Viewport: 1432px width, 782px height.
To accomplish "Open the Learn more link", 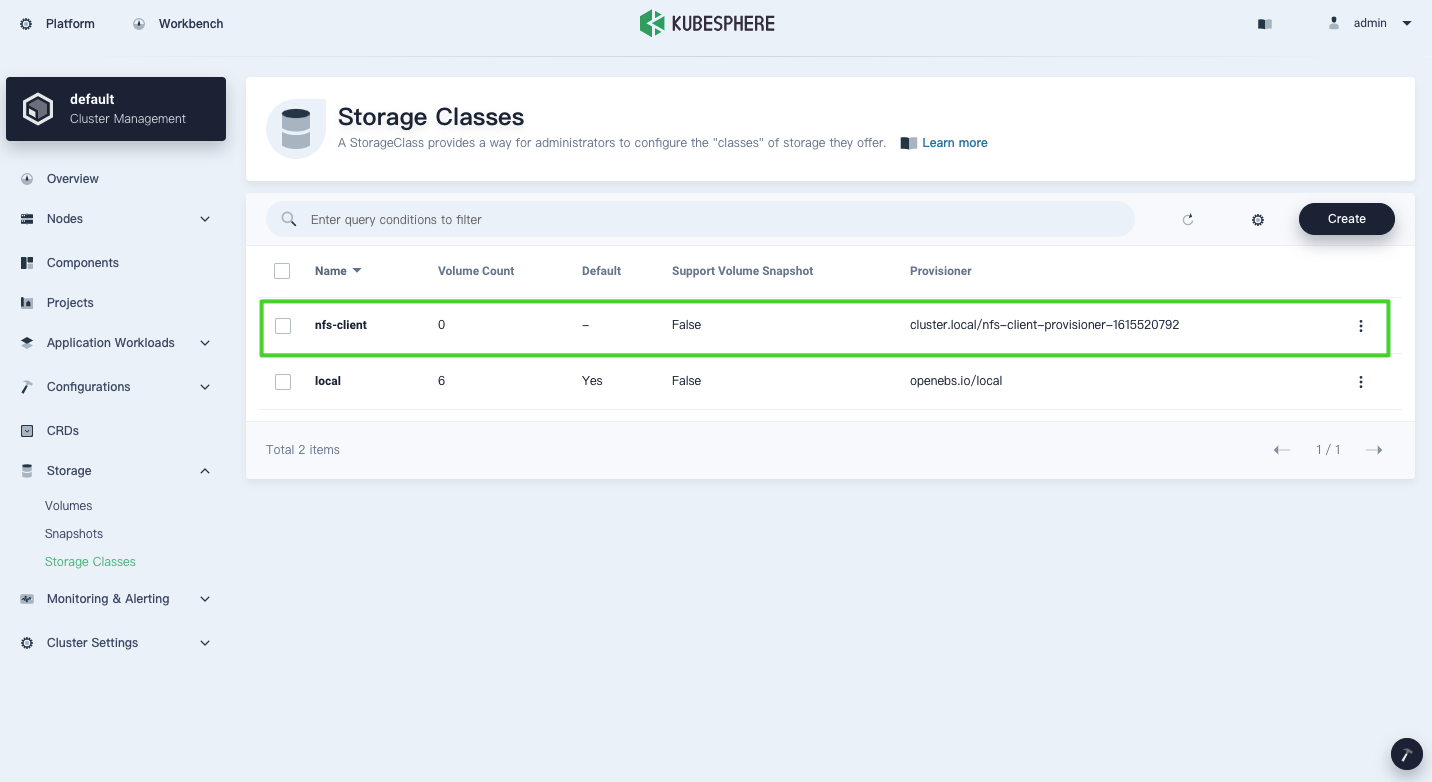I will 954,142.
